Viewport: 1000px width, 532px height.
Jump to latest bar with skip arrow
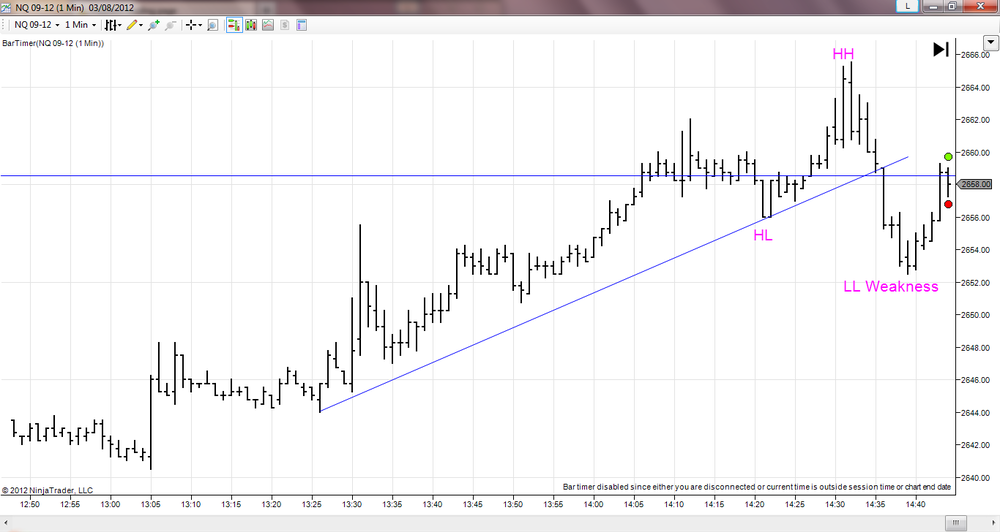(941, 49)
